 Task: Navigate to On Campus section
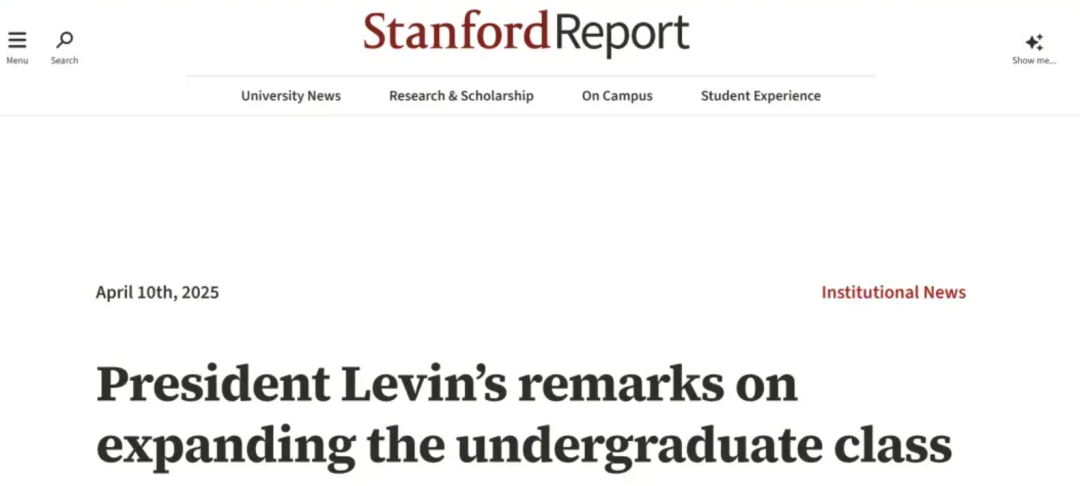click(617, 96)
